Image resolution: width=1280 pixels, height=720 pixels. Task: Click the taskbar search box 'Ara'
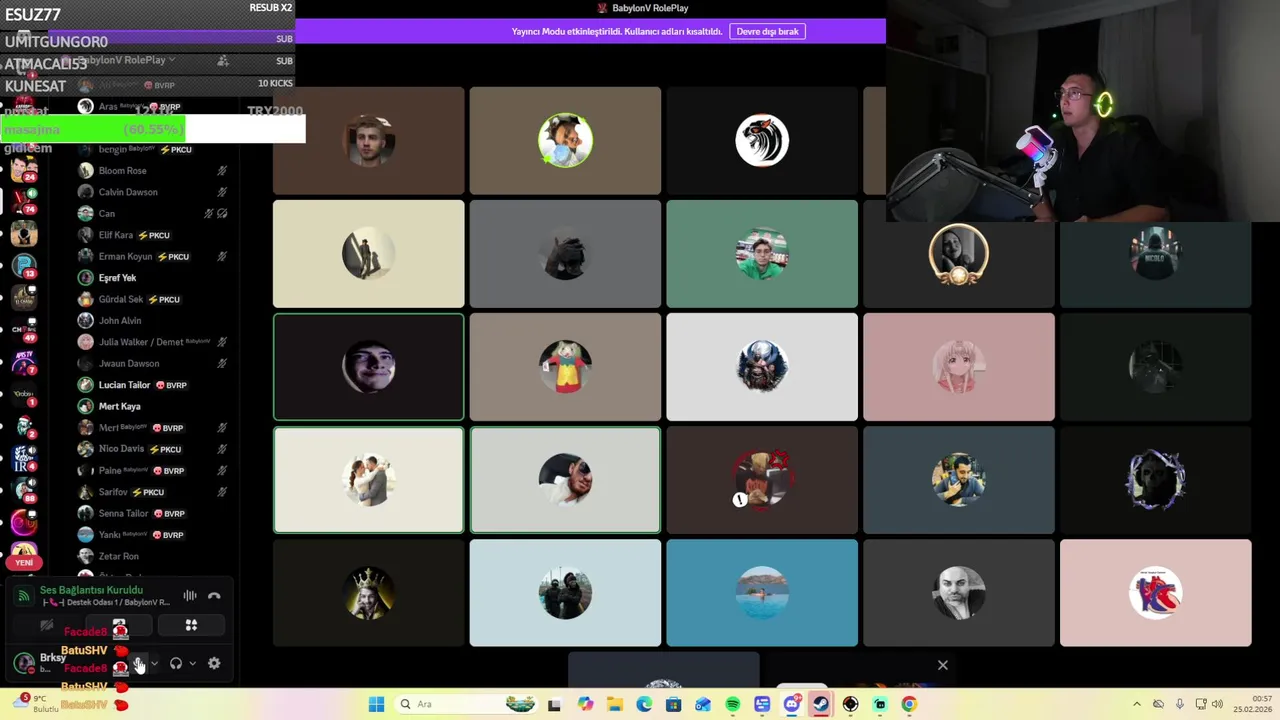pyautogui.click(x=466, y=704)
